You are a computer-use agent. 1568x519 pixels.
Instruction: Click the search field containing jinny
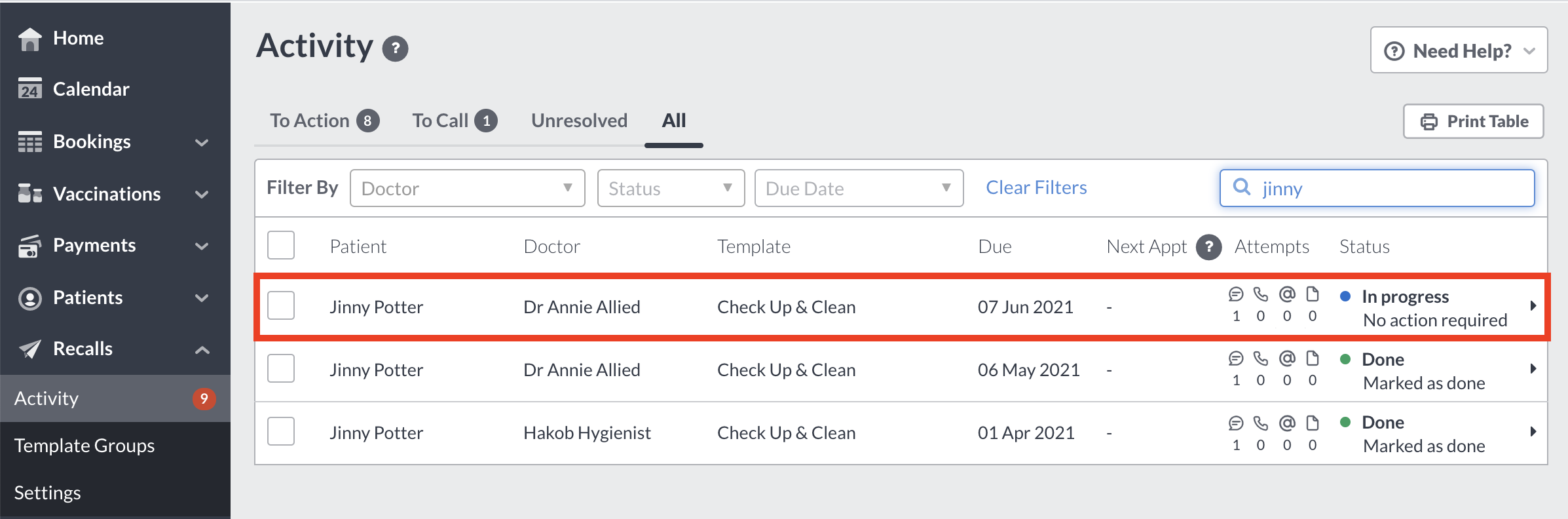tap(1377, 188)
